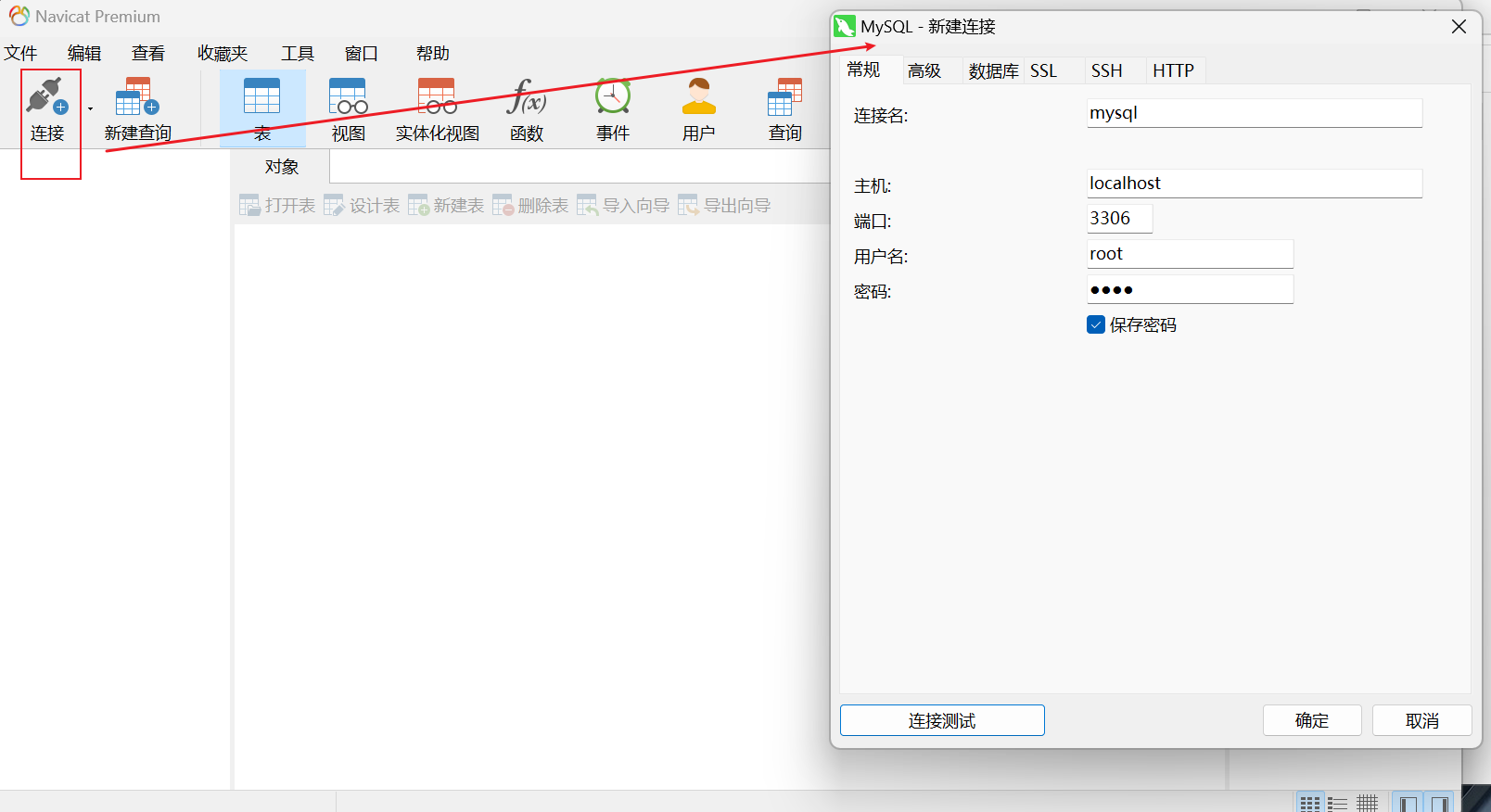Click the 取消 button
This screenshot has width=1491, height=812.
click(x=1421, y=720)
